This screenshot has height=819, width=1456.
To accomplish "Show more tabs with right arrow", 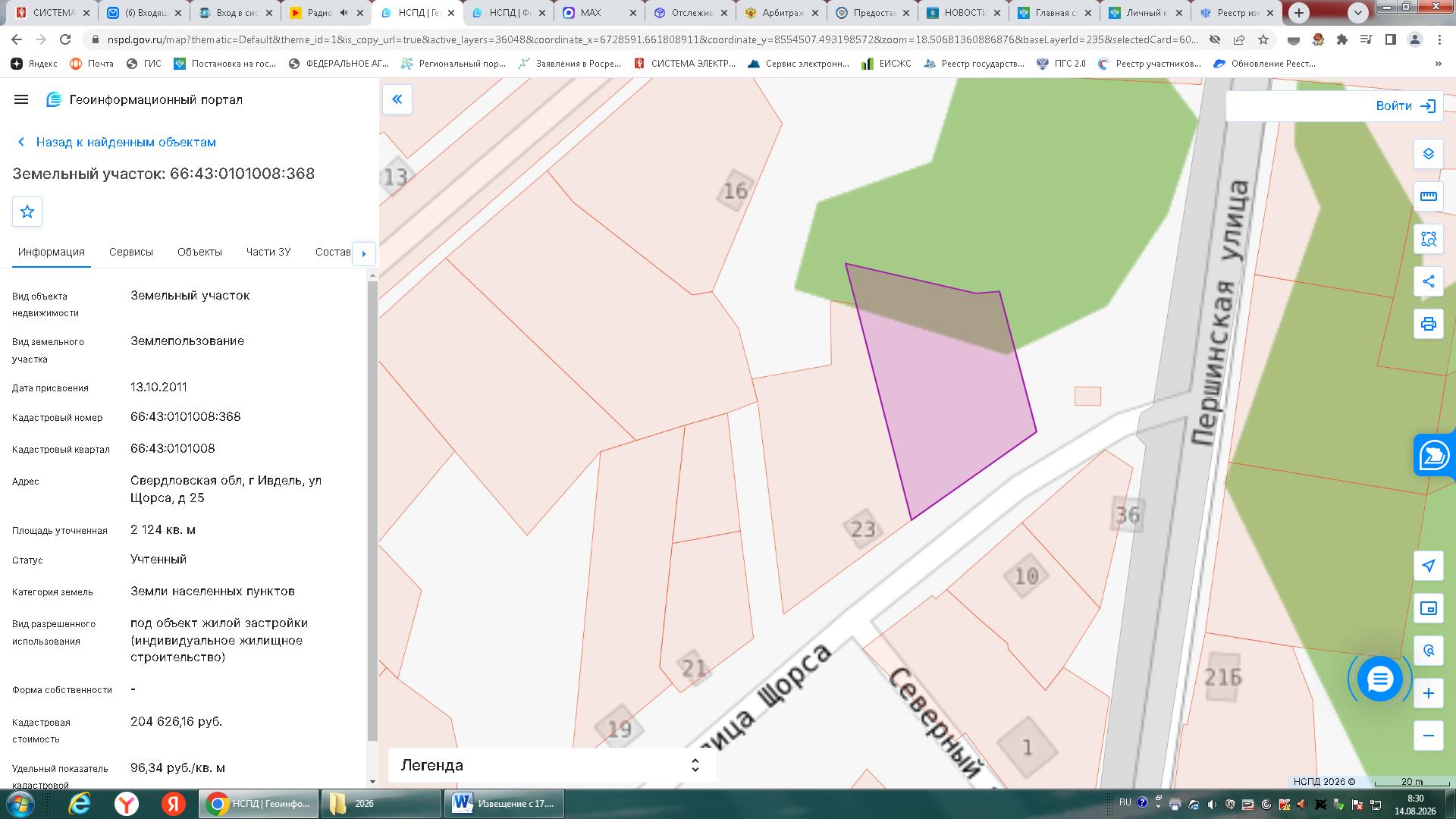I will pos(364,253).
